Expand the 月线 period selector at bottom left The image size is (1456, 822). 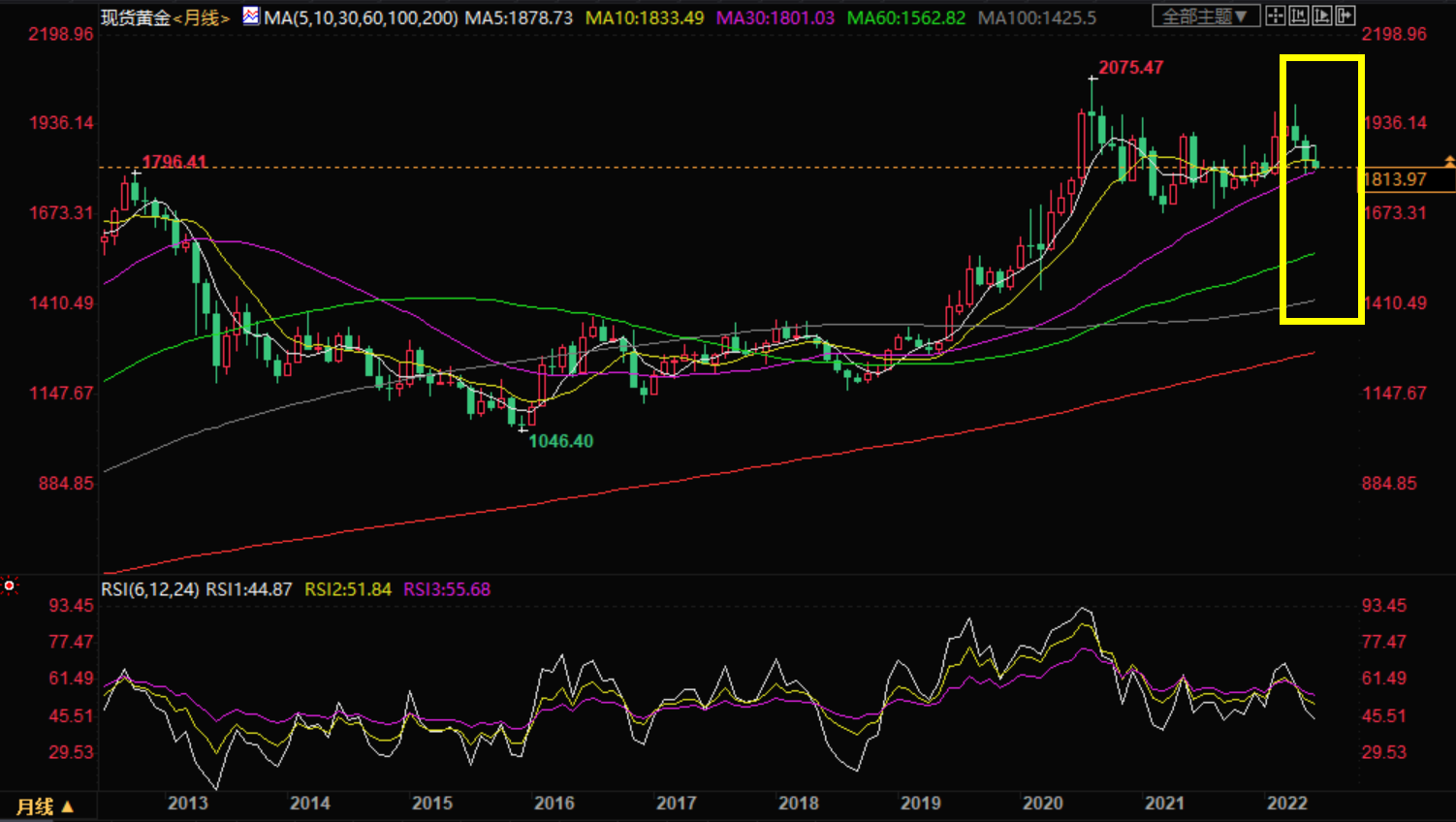click(45, 806)
